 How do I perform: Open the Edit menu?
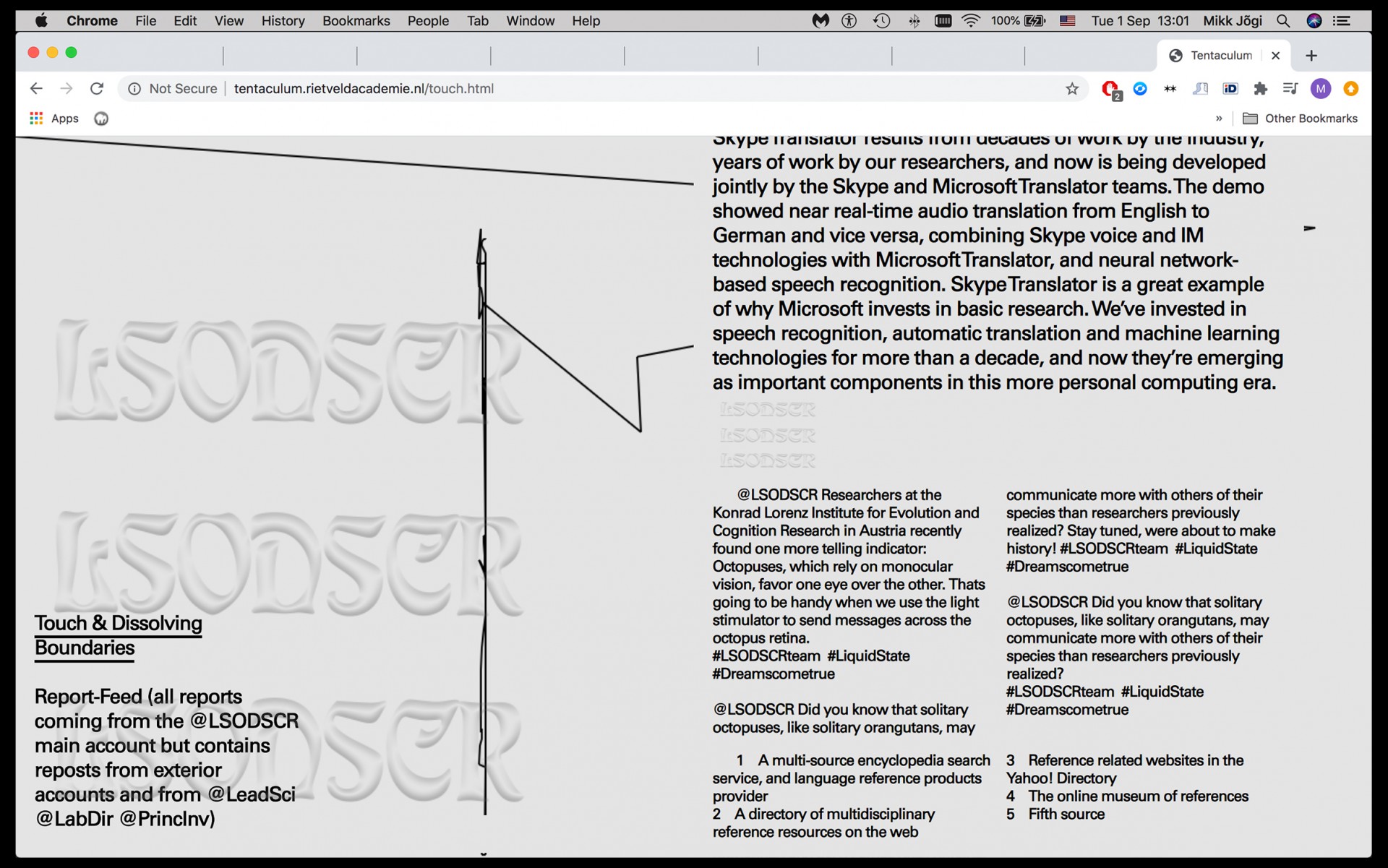185,21
